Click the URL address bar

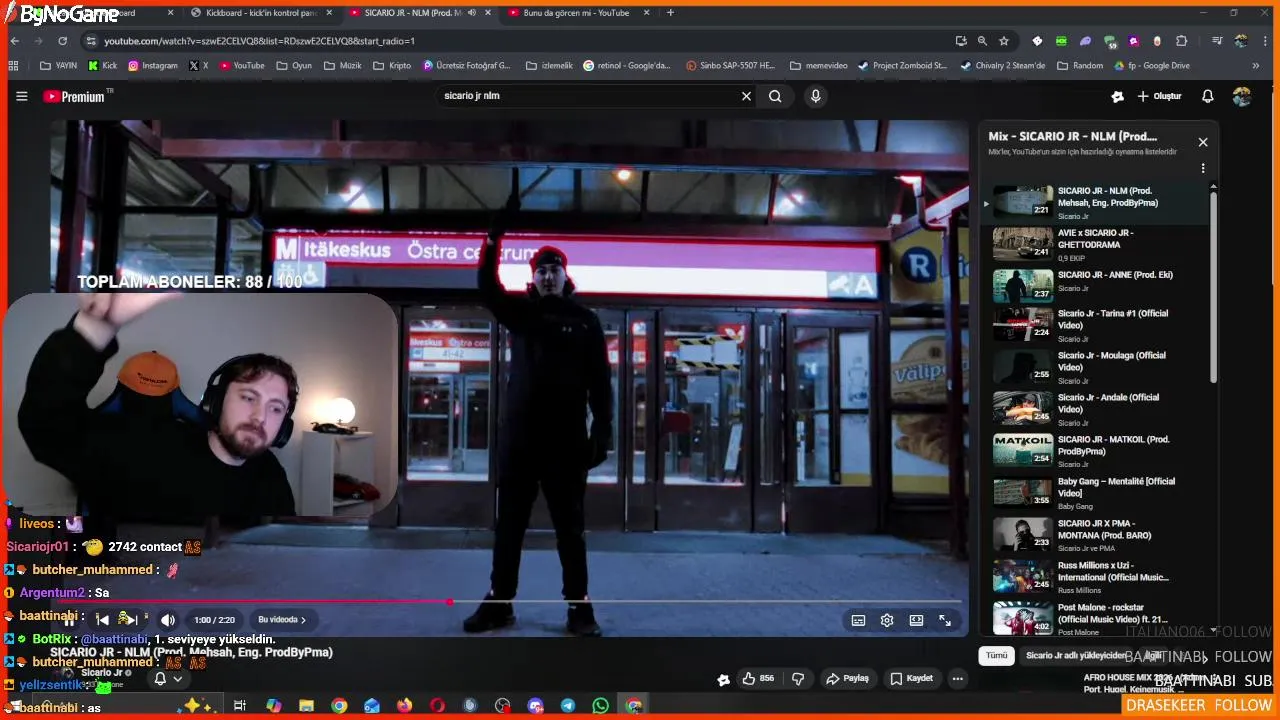(520, 41)
